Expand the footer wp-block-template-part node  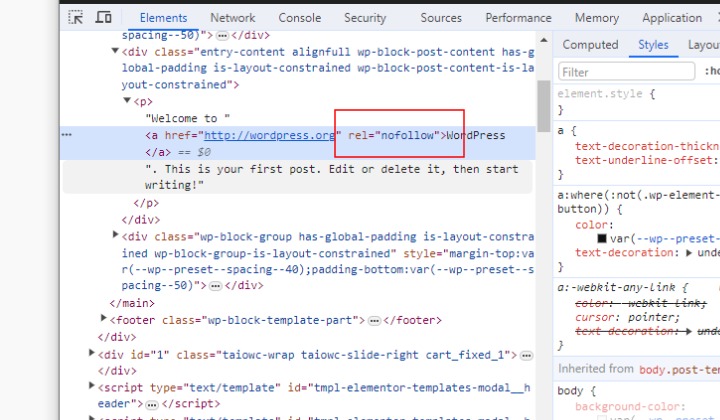(103, 318)
